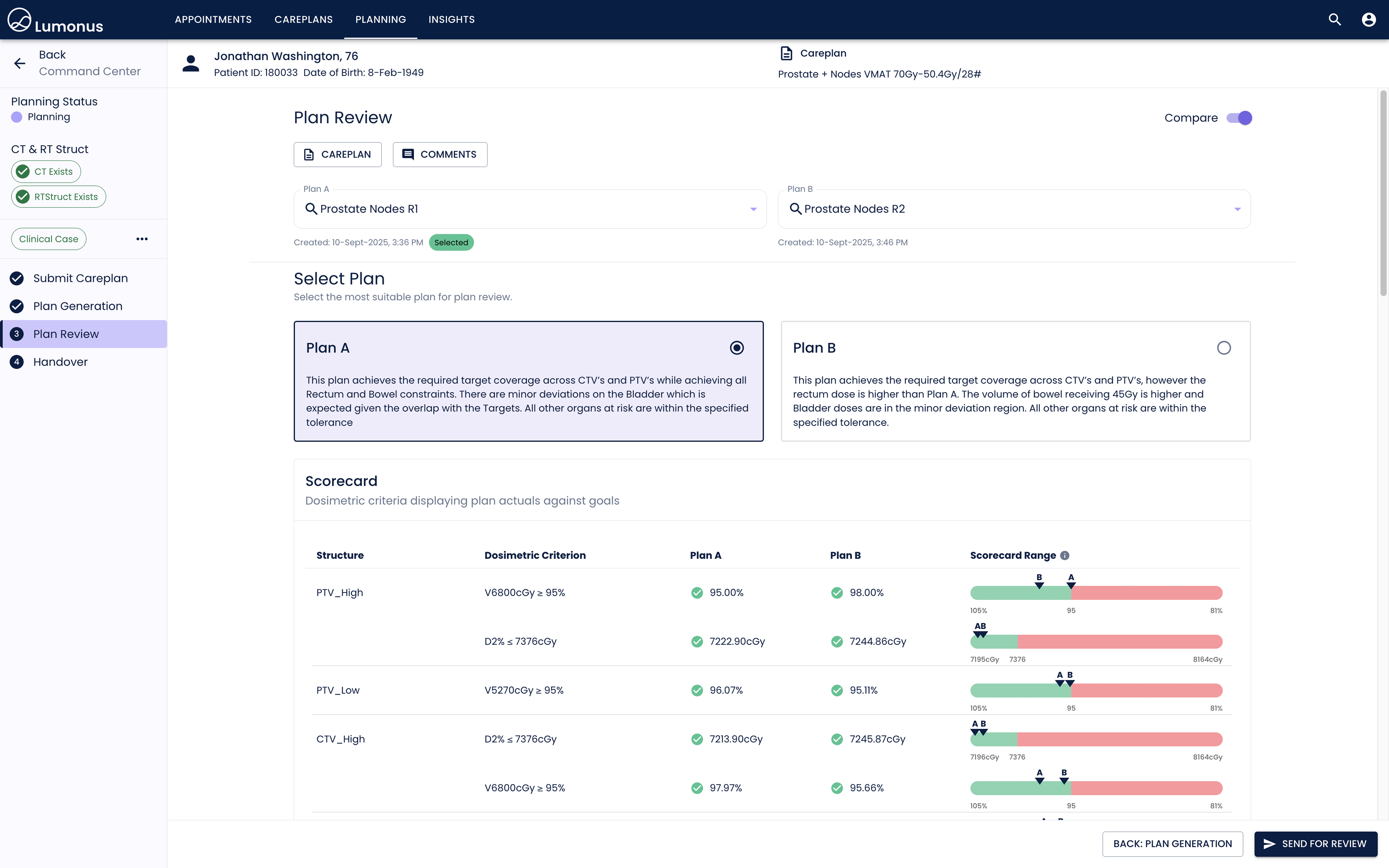
Task: Click the back arrow to Command Center
Action: (19, 63)
